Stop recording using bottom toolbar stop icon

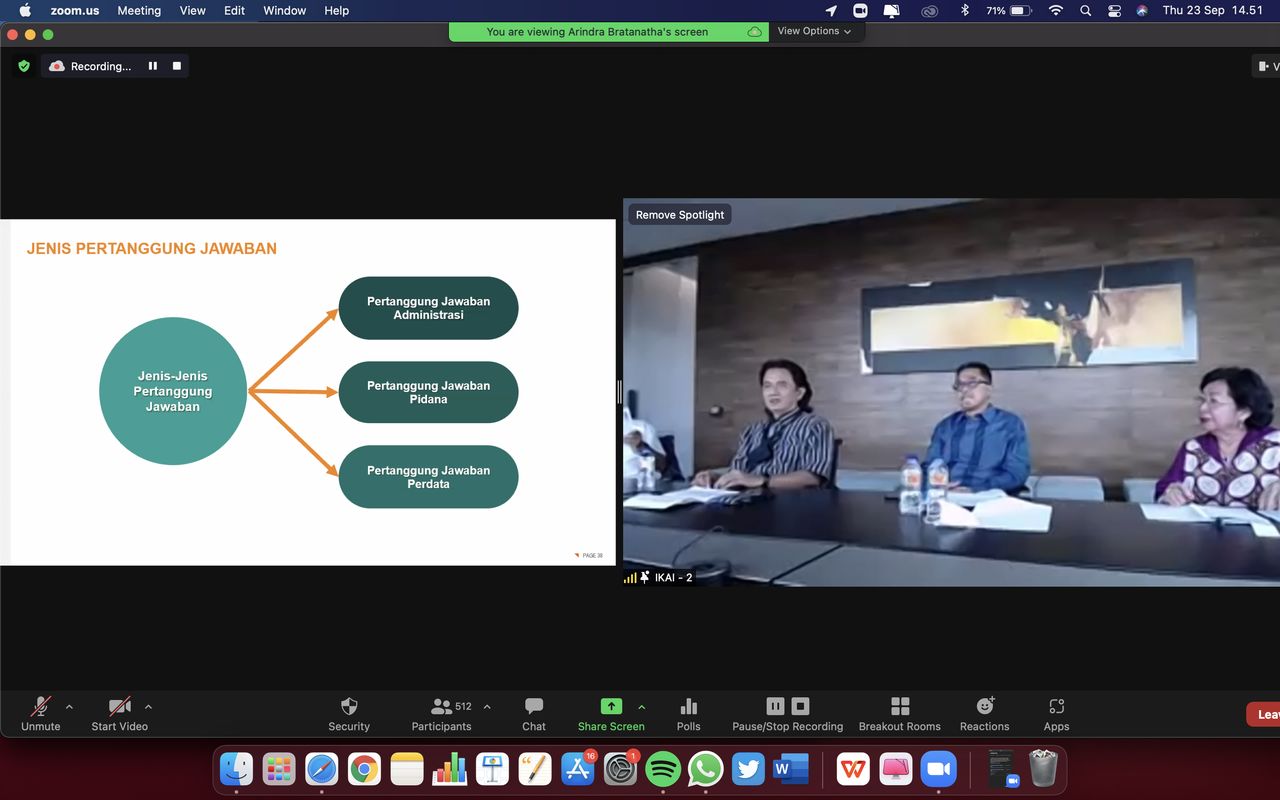[x=800, y=706]
